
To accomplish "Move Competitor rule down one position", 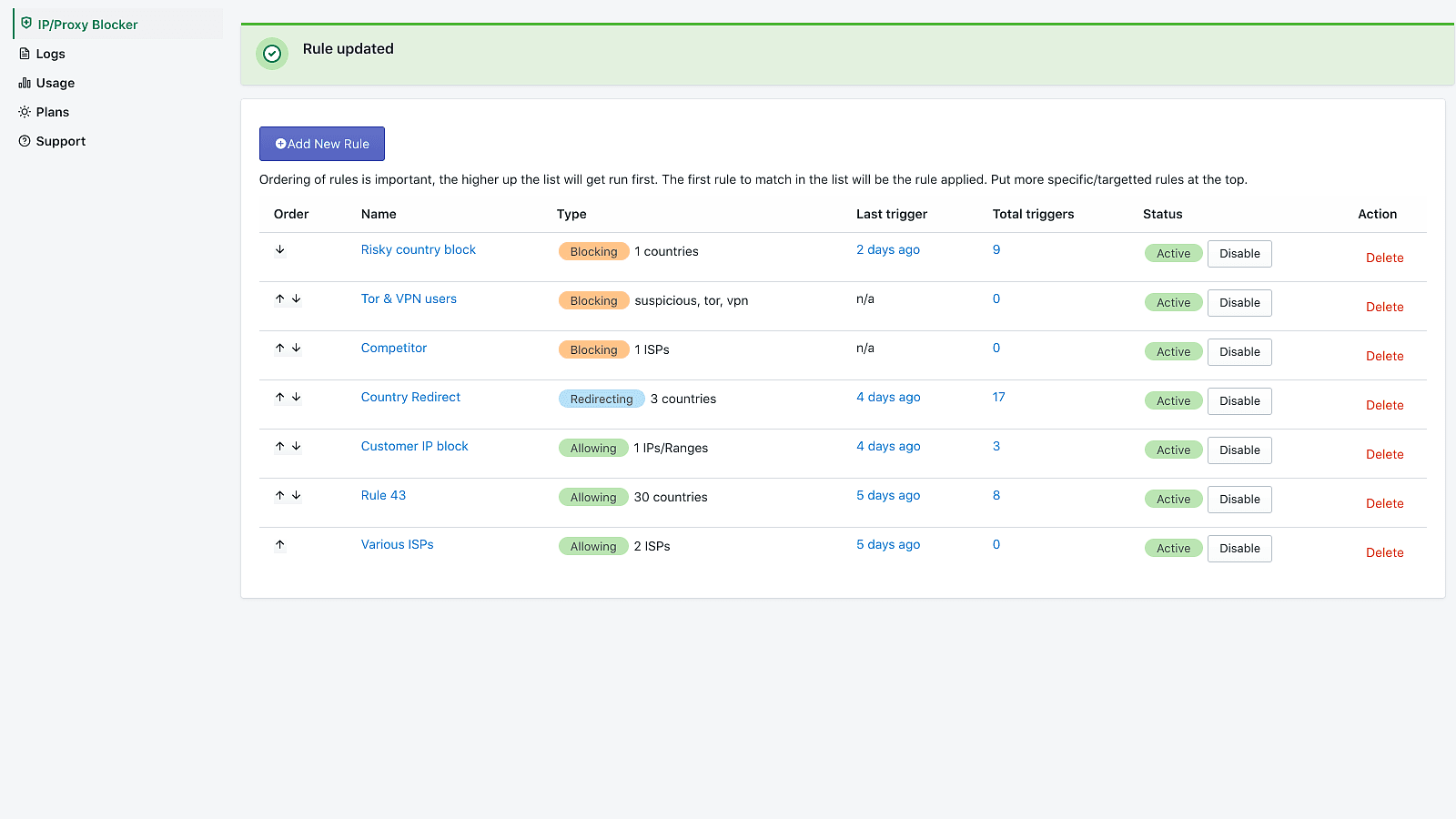I will click(297, 349).
